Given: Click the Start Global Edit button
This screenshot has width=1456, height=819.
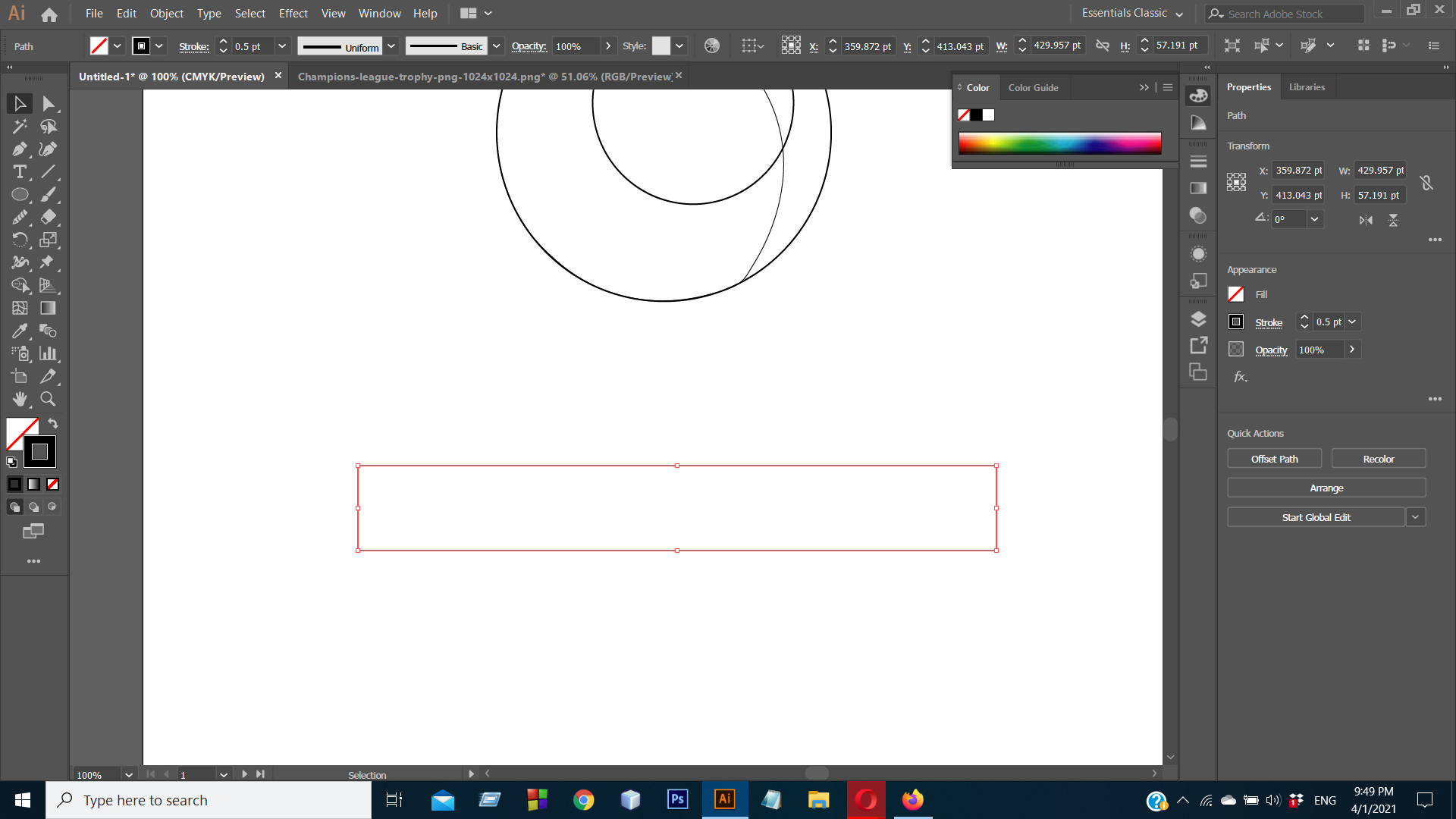Looking at the screenshot, I should point(1316,517).
